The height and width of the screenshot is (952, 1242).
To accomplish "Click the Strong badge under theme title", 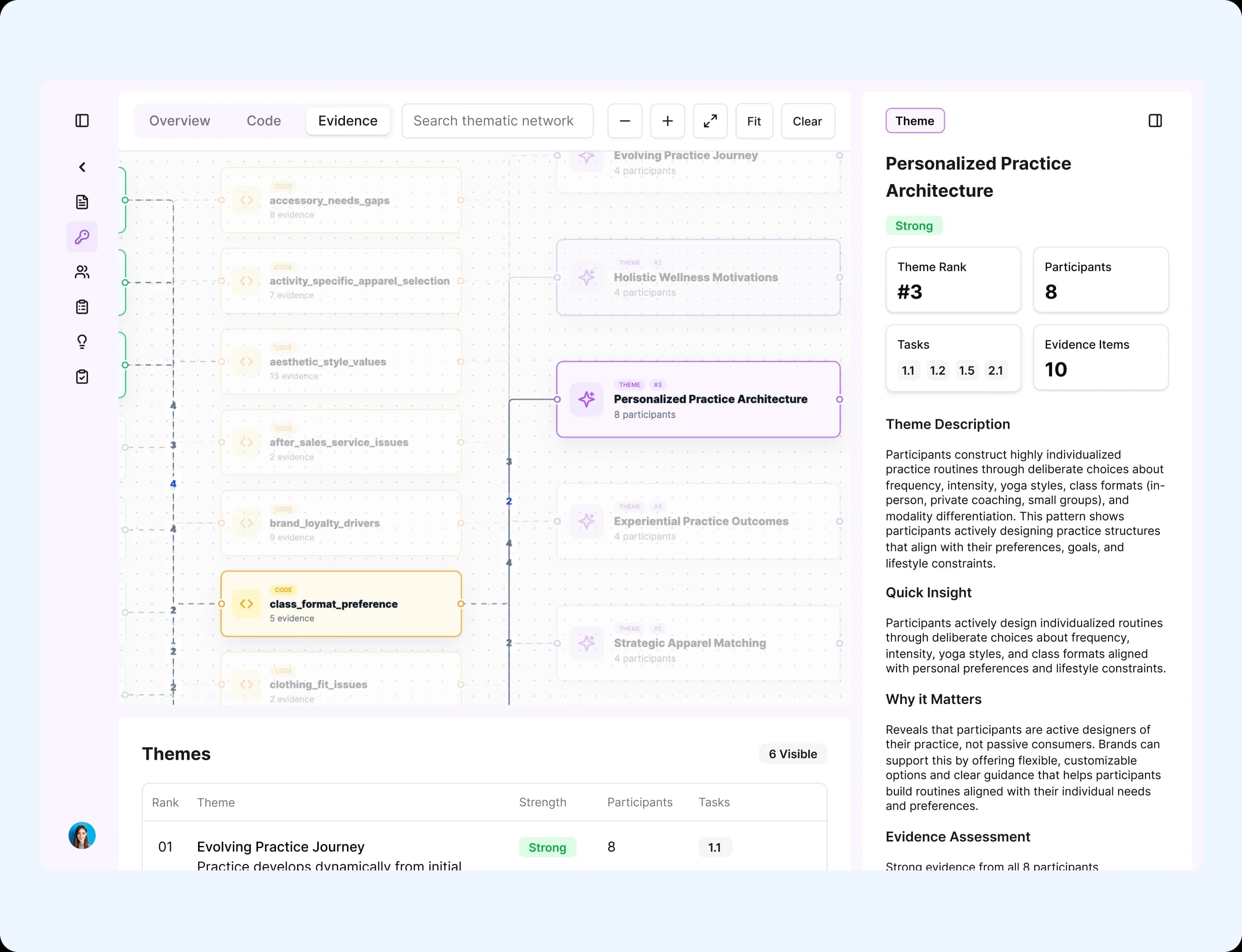I will (x=914, y=226).
